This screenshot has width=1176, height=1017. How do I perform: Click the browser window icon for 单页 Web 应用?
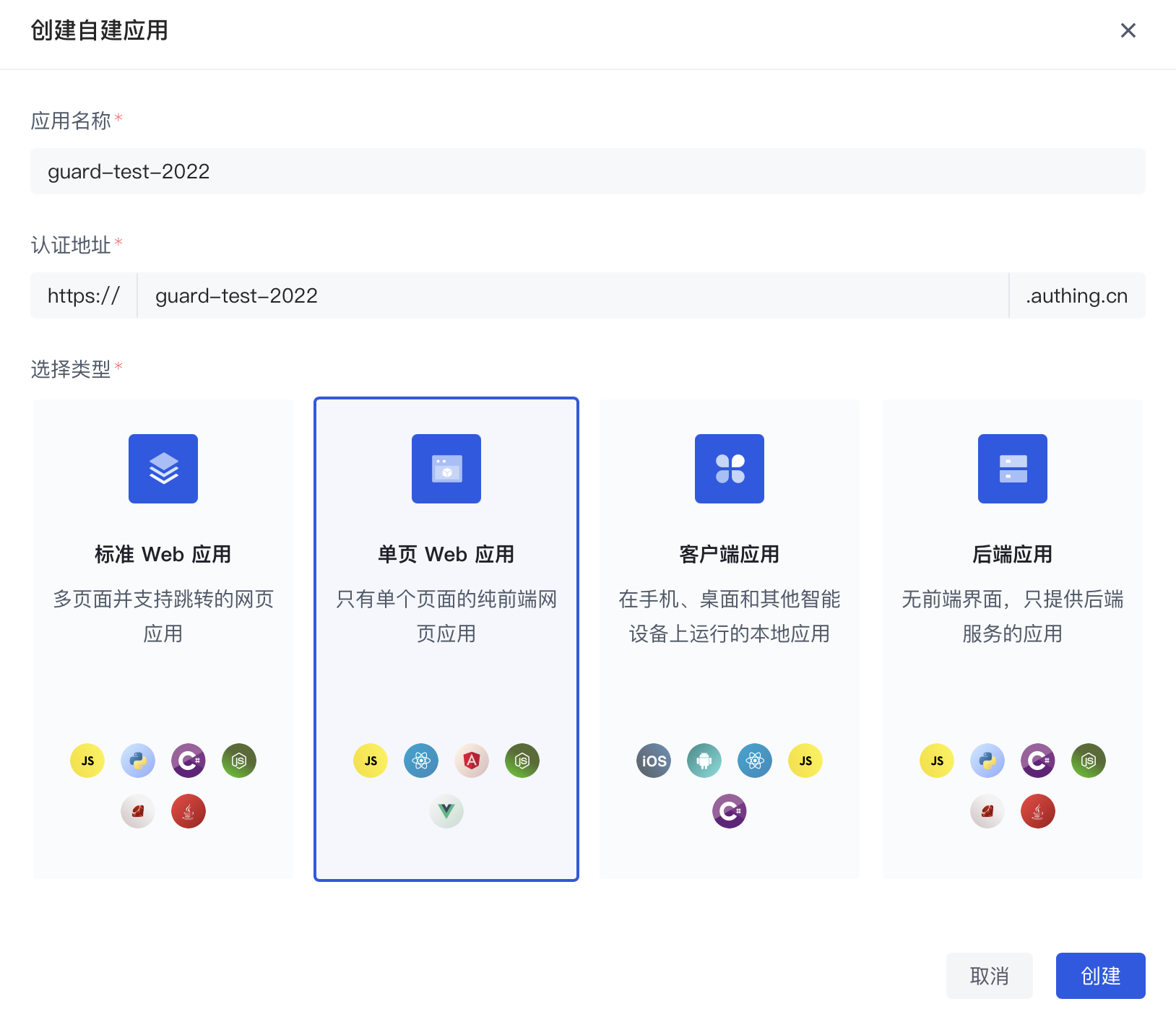coord(446,469)
